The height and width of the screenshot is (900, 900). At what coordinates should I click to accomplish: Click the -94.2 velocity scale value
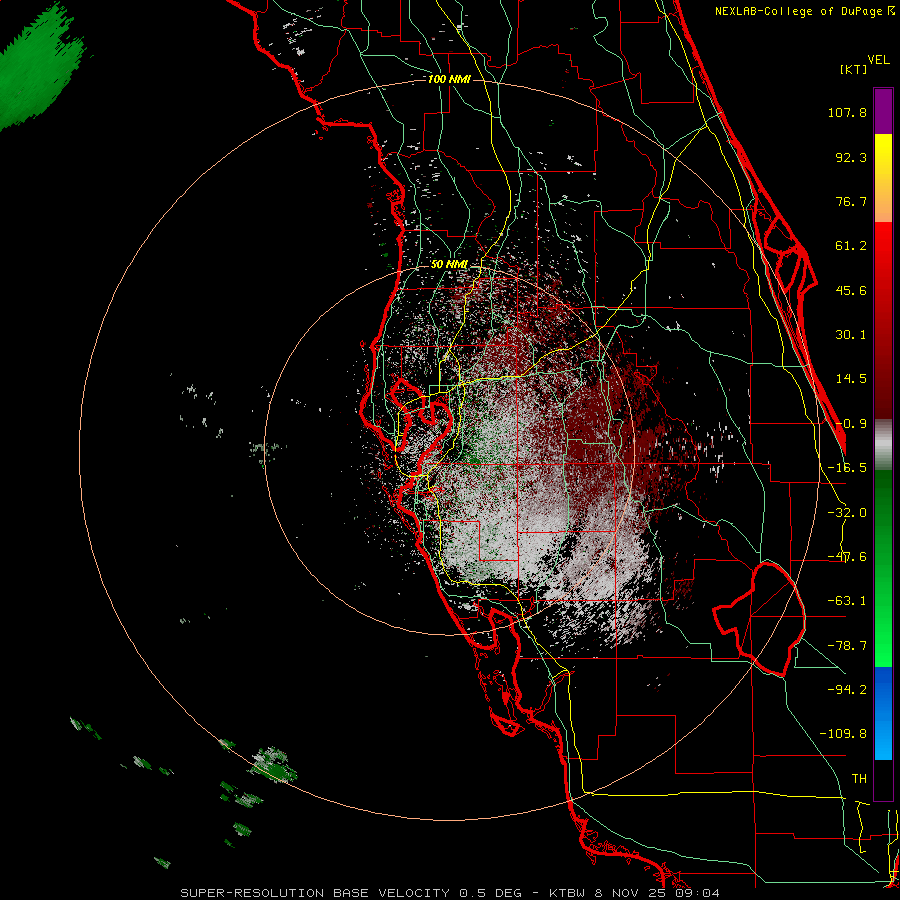[x=847, y=690]
